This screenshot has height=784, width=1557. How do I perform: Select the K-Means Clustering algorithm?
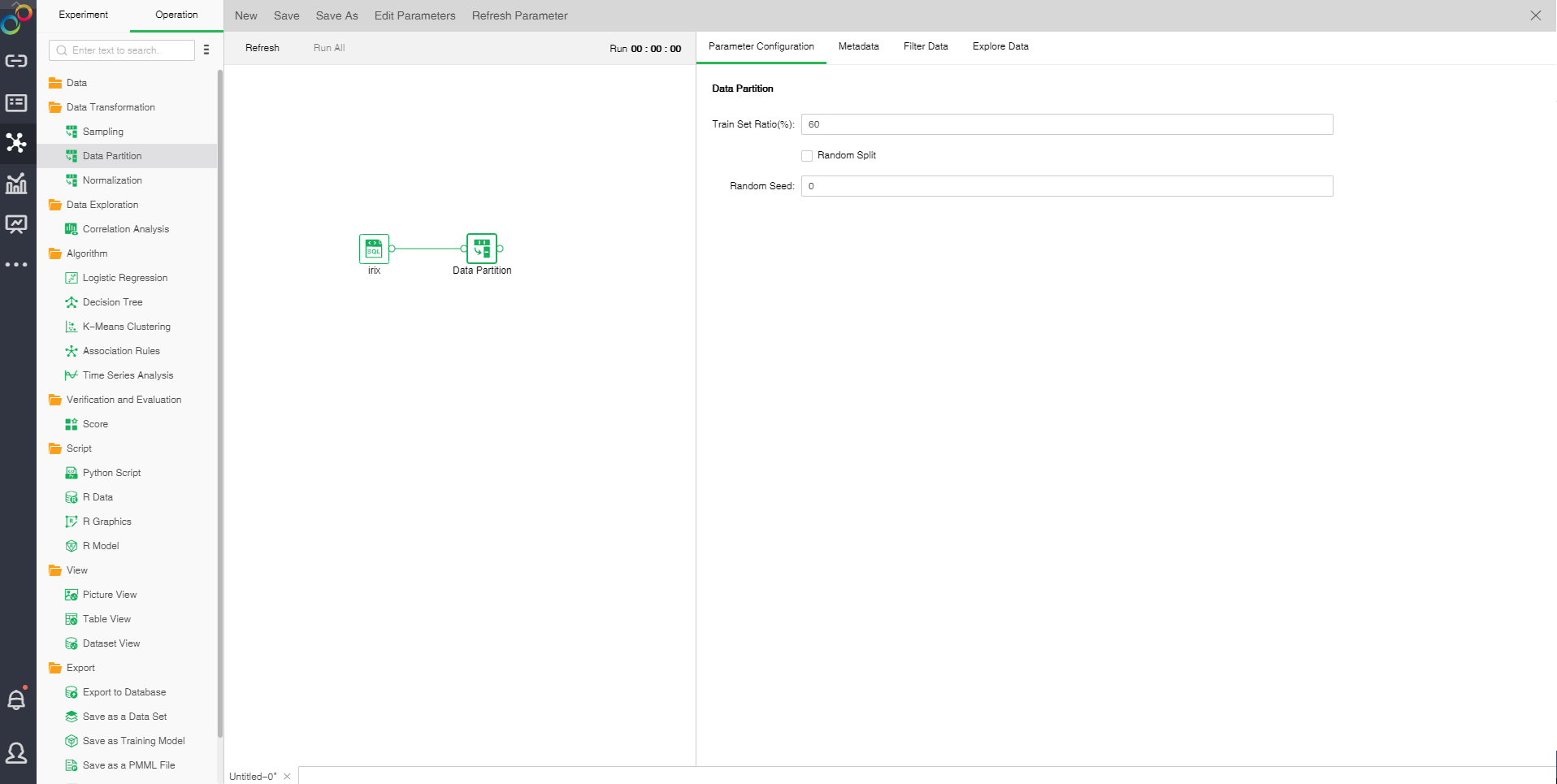tap(127, 327)
